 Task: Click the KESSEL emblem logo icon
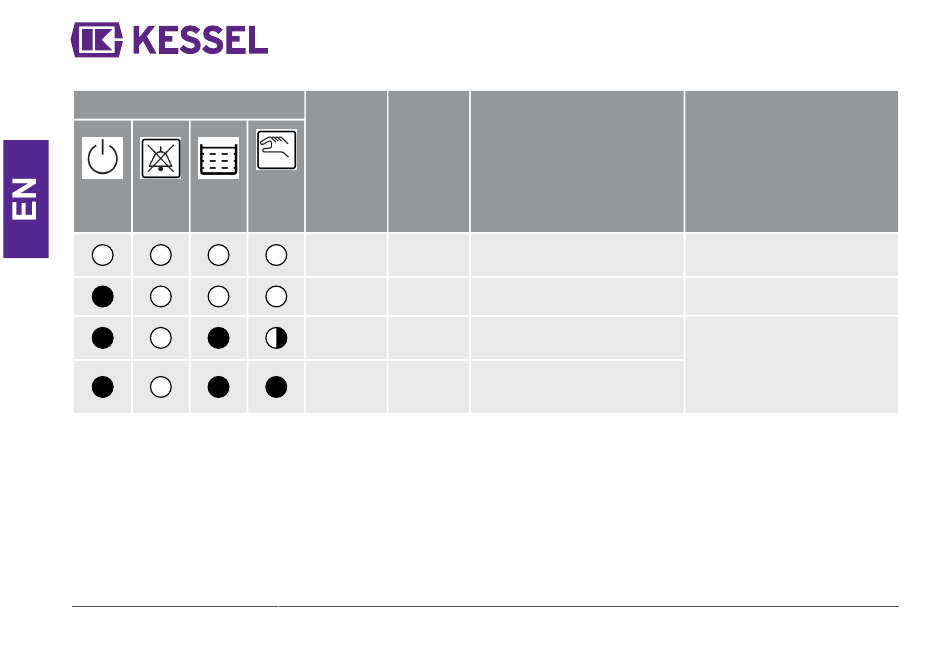97,40
